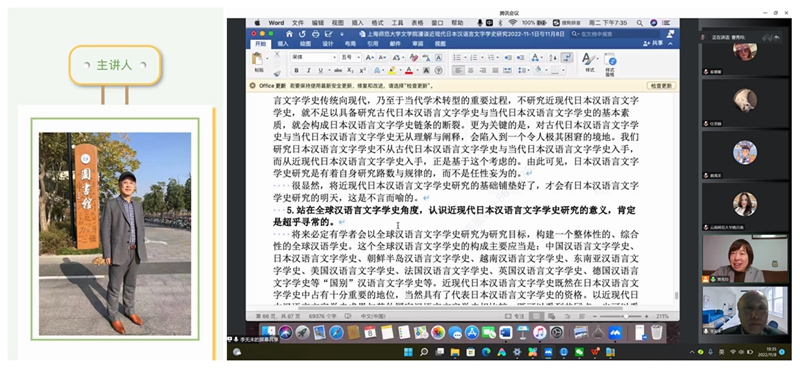Open the font name dropdown 宋体
The height and width of the screenshot is (368, 800).
coord(314,57)
